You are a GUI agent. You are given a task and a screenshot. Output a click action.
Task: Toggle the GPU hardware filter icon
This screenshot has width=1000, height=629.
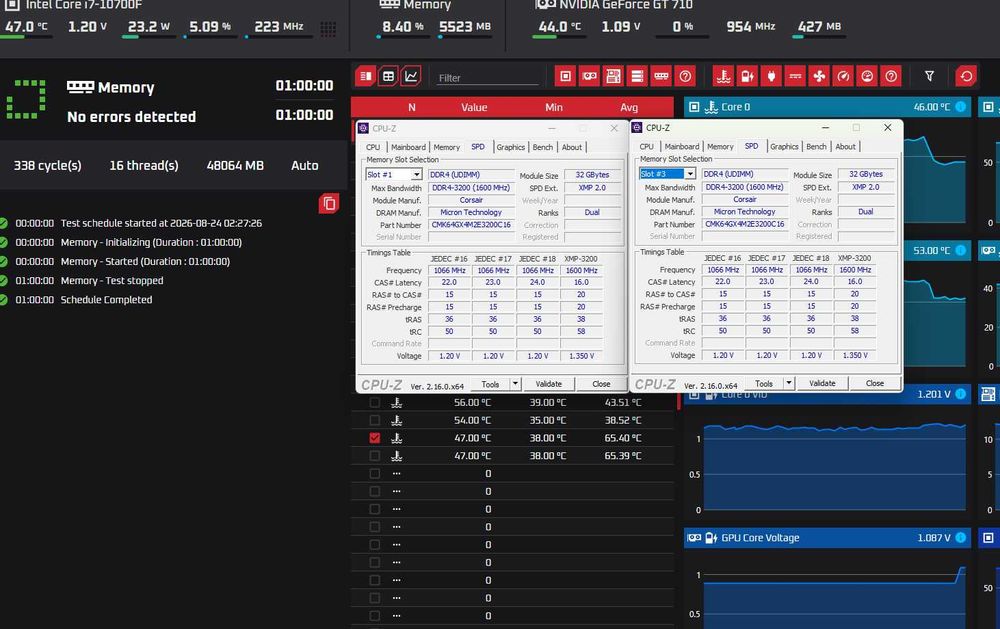point(589,77)
